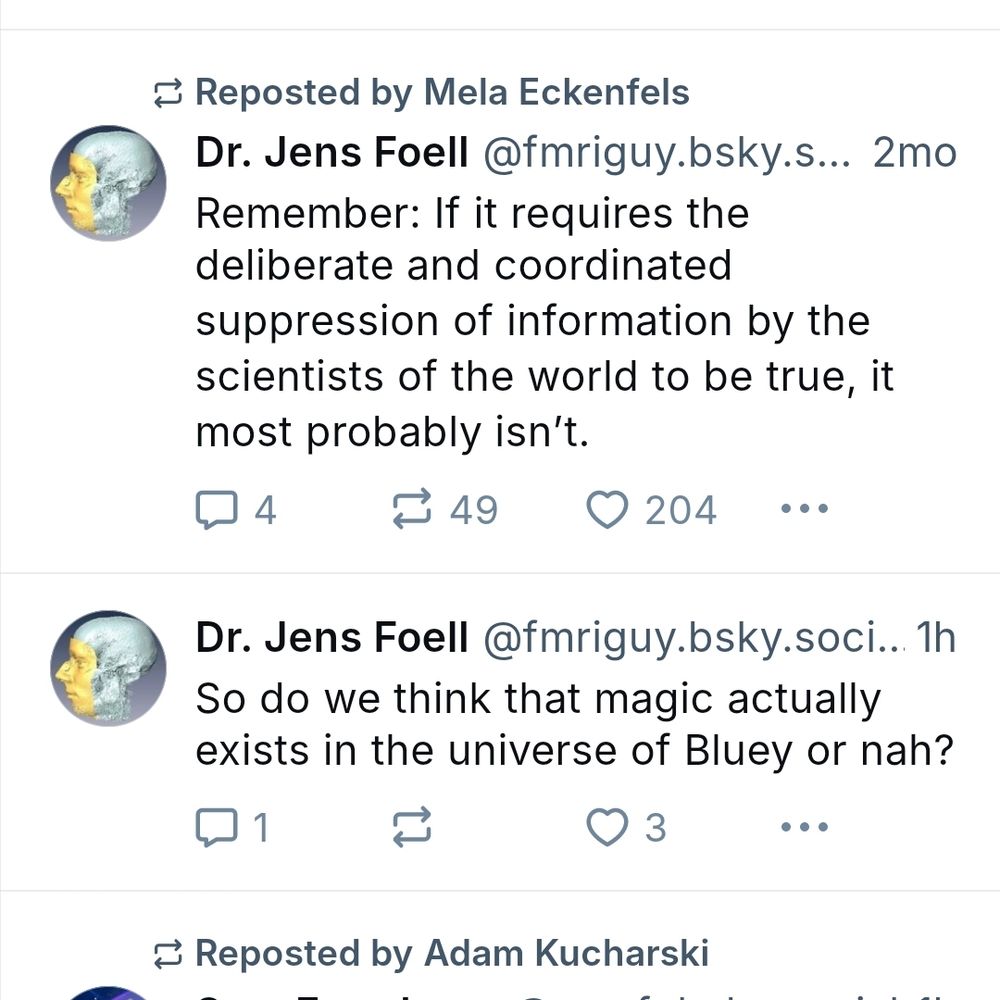
Task: Open Dr. Jens Foell name on first post
Action: (x=332, y=152)
